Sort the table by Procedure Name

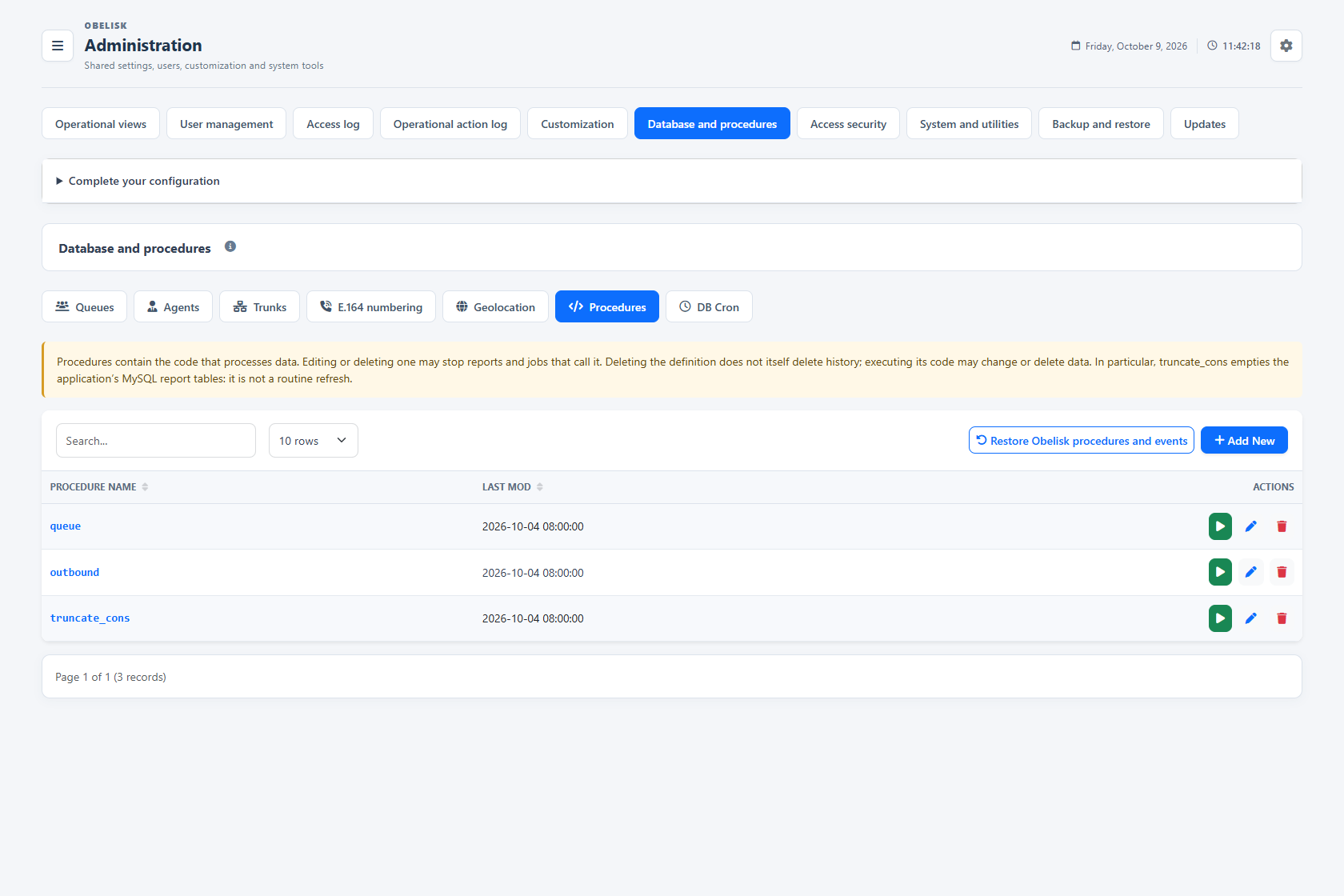99,487
